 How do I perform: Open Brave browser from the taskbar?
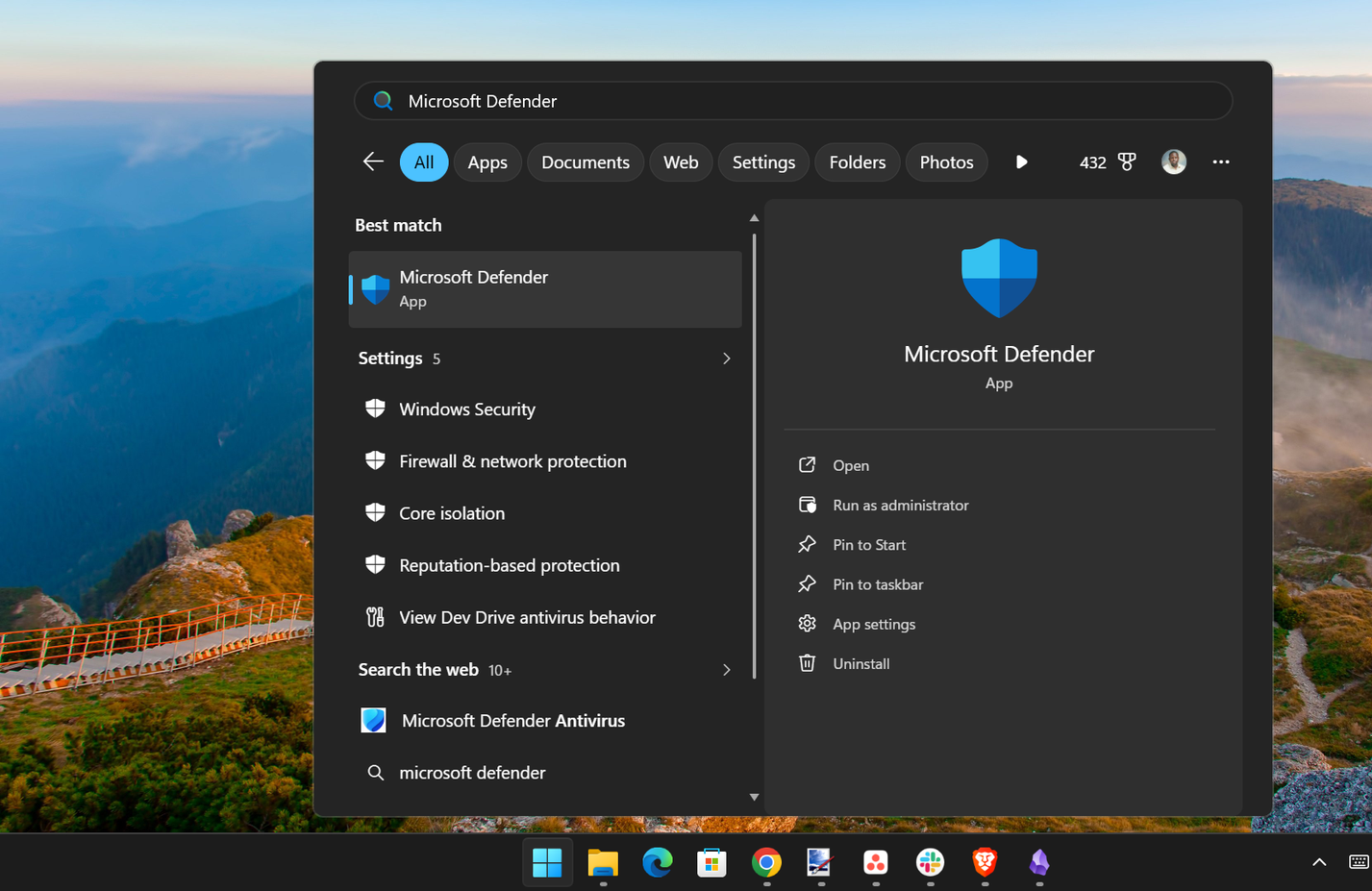click(x=985, y=863)
